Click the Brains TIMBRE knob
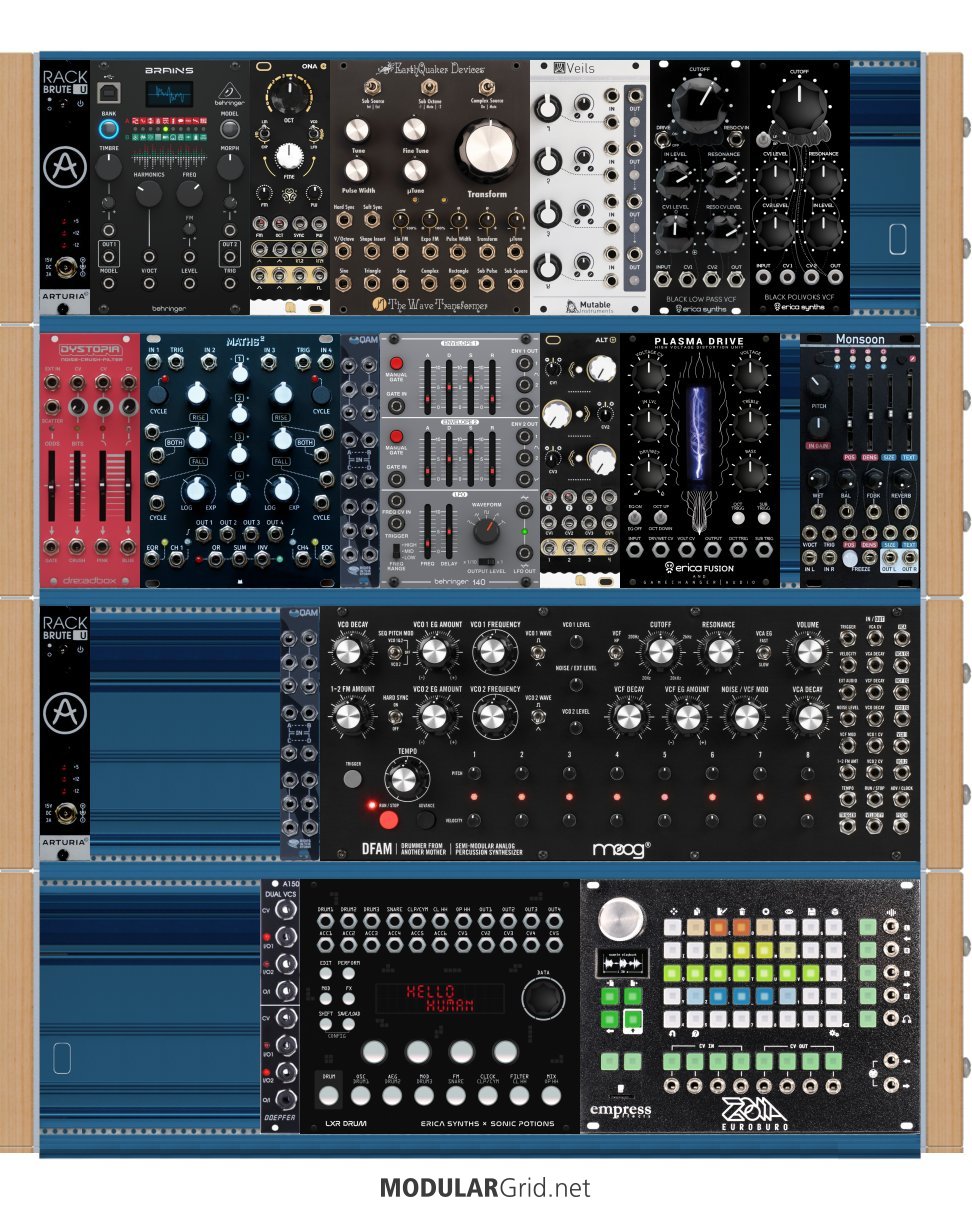This screenshot has width=972, height=1209. tap(108, 165)
